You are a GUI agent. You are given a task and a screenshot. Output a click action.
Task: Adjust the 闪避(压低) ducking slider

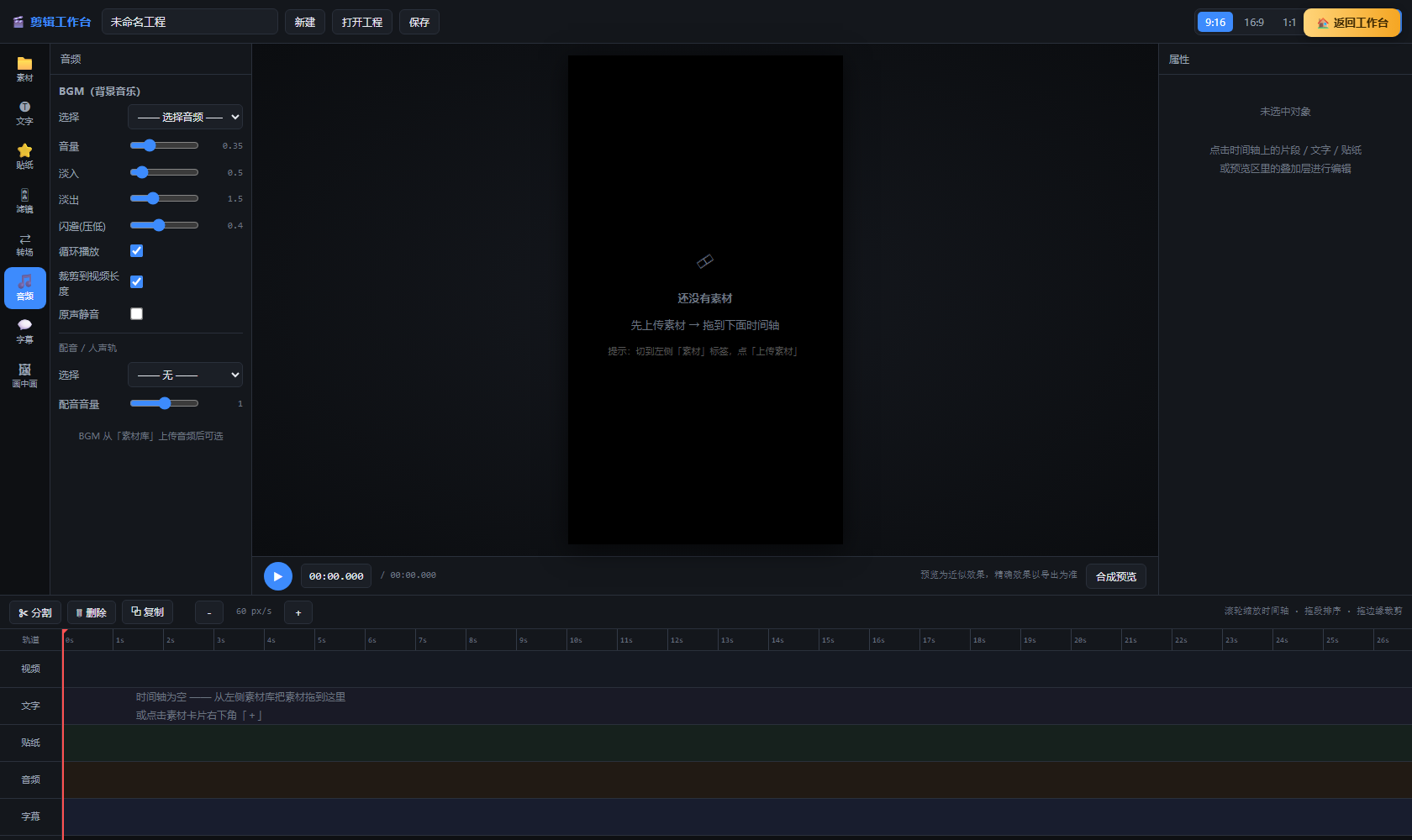pyautogui.click(x=164, y=225)
